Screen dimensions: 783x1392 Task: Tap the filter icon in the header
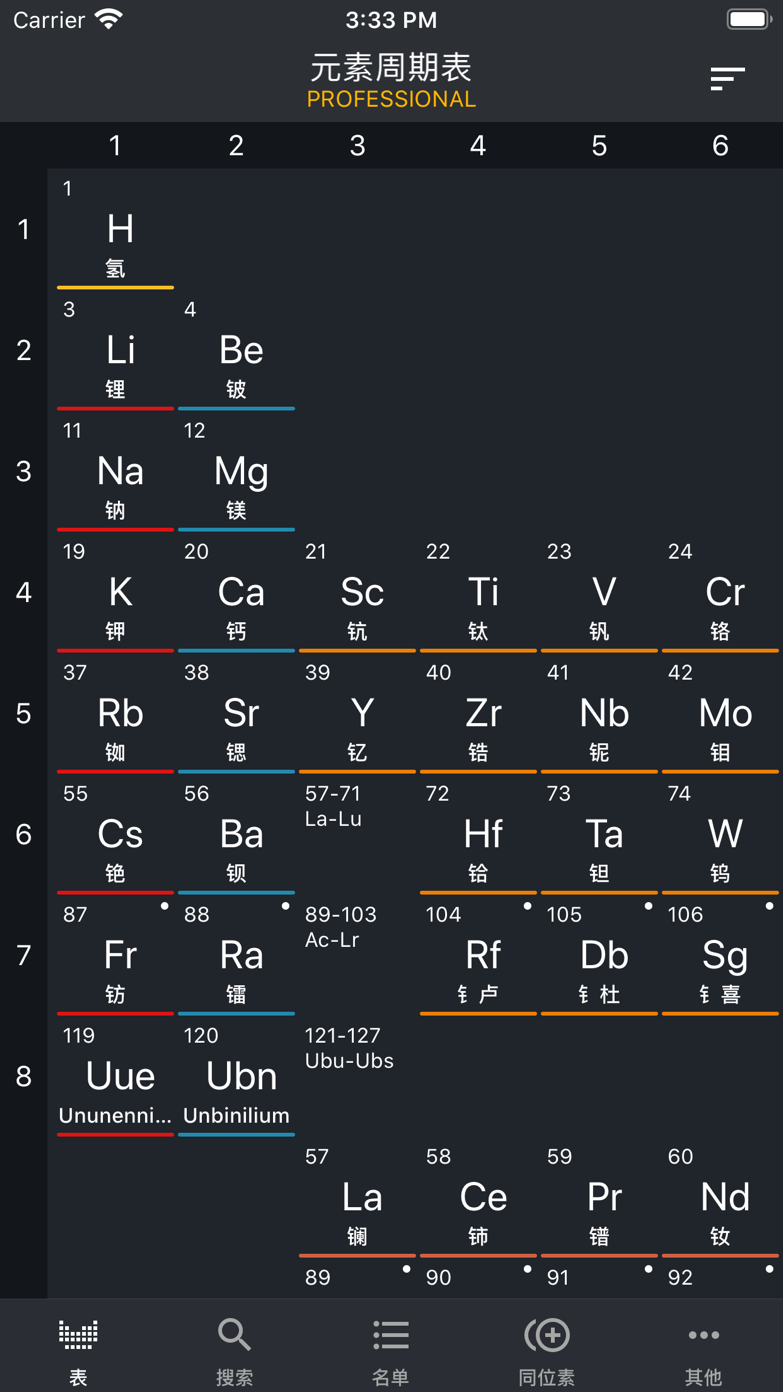[x=727, y=79]
